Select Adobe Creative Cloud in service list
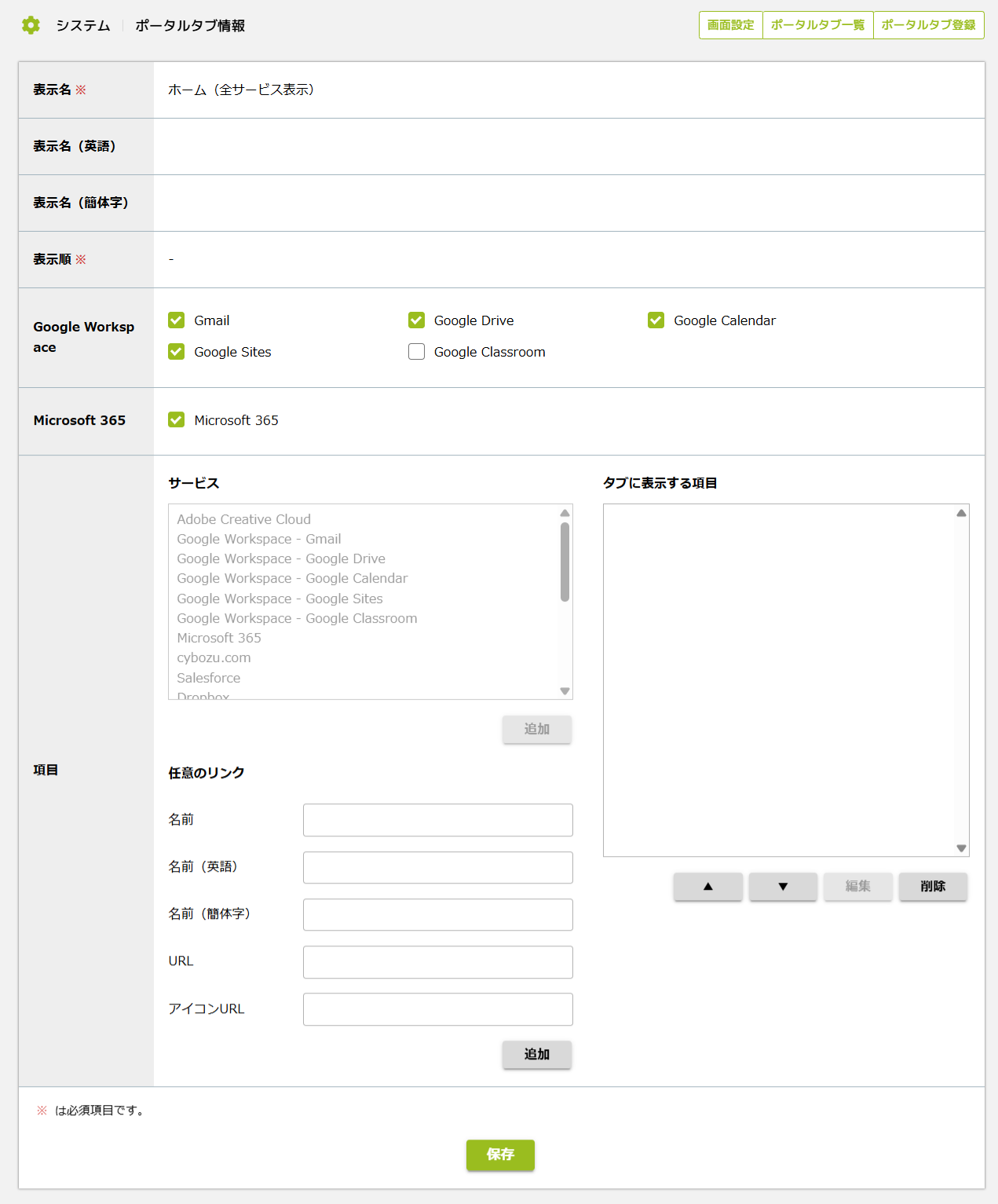This screenshot has width=998, height=1204. [x=244, y=519]
